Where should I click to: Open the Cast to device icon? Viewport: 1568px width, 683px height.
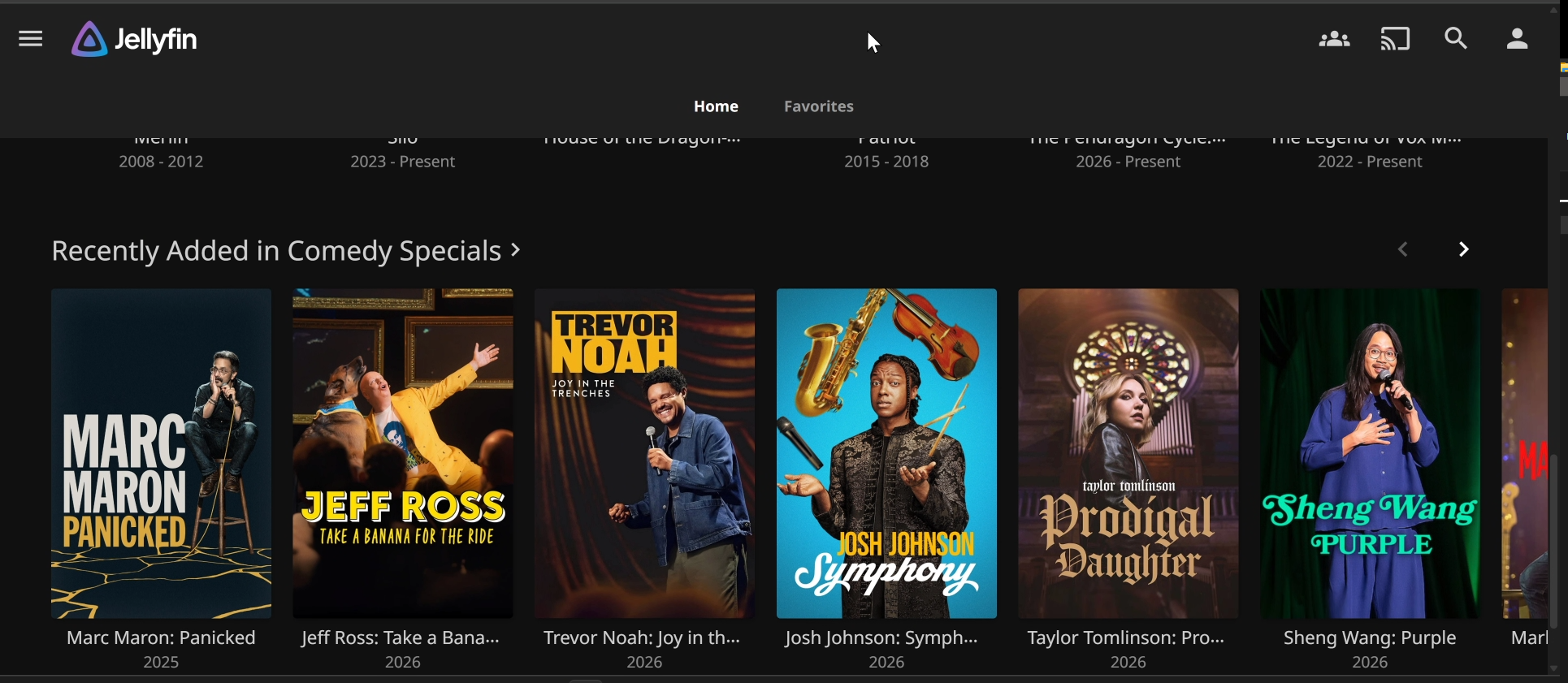[1396, 39]
